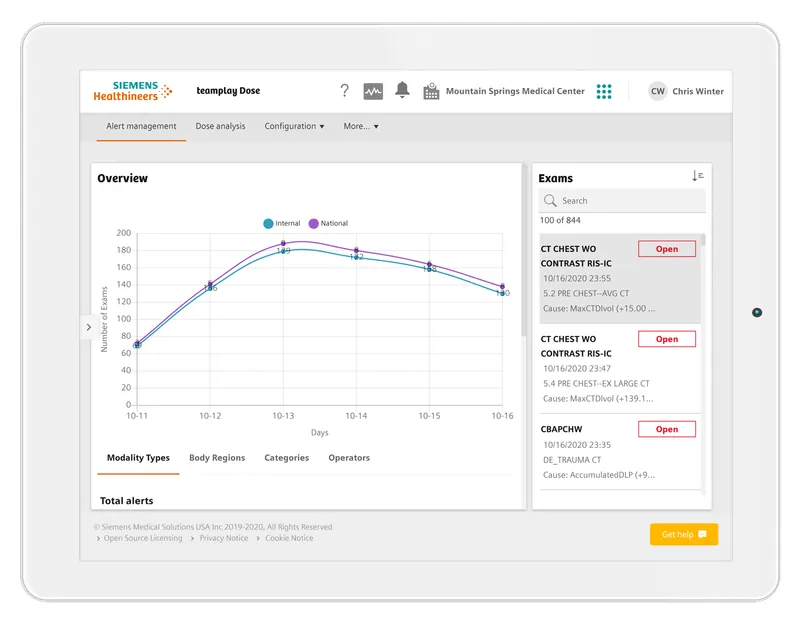This screenshot has height=627, width=800.
Task: Click the help question mark icon
Action: click(345, 91)
